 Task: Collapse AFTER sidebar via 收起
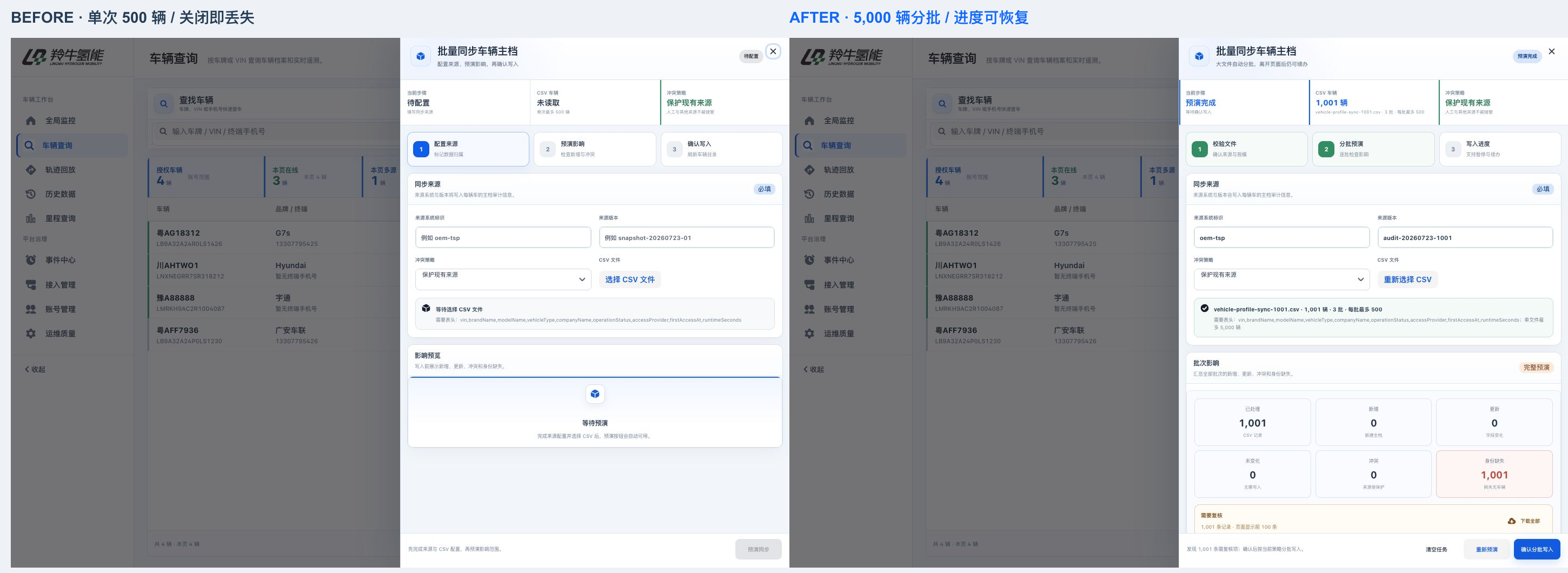click(813, 369)
